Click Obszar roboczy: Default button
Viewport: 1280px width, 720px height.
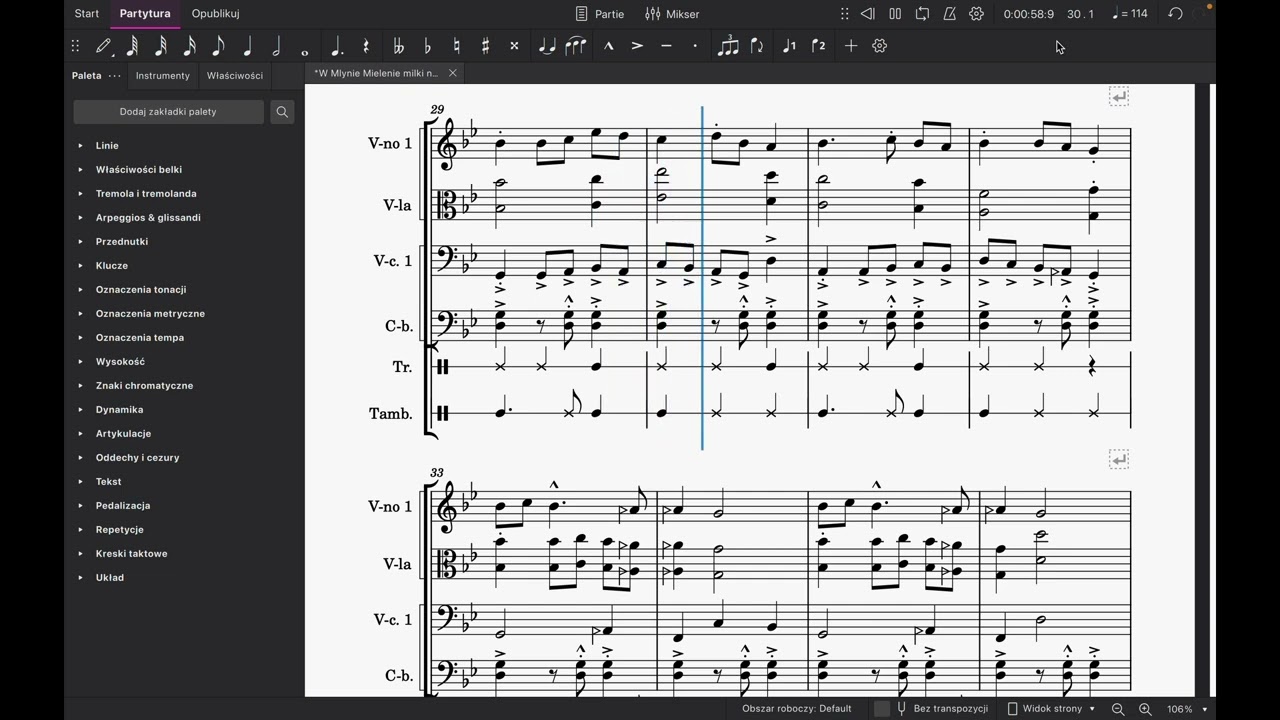pyautogui.click(x=797, y=709)
